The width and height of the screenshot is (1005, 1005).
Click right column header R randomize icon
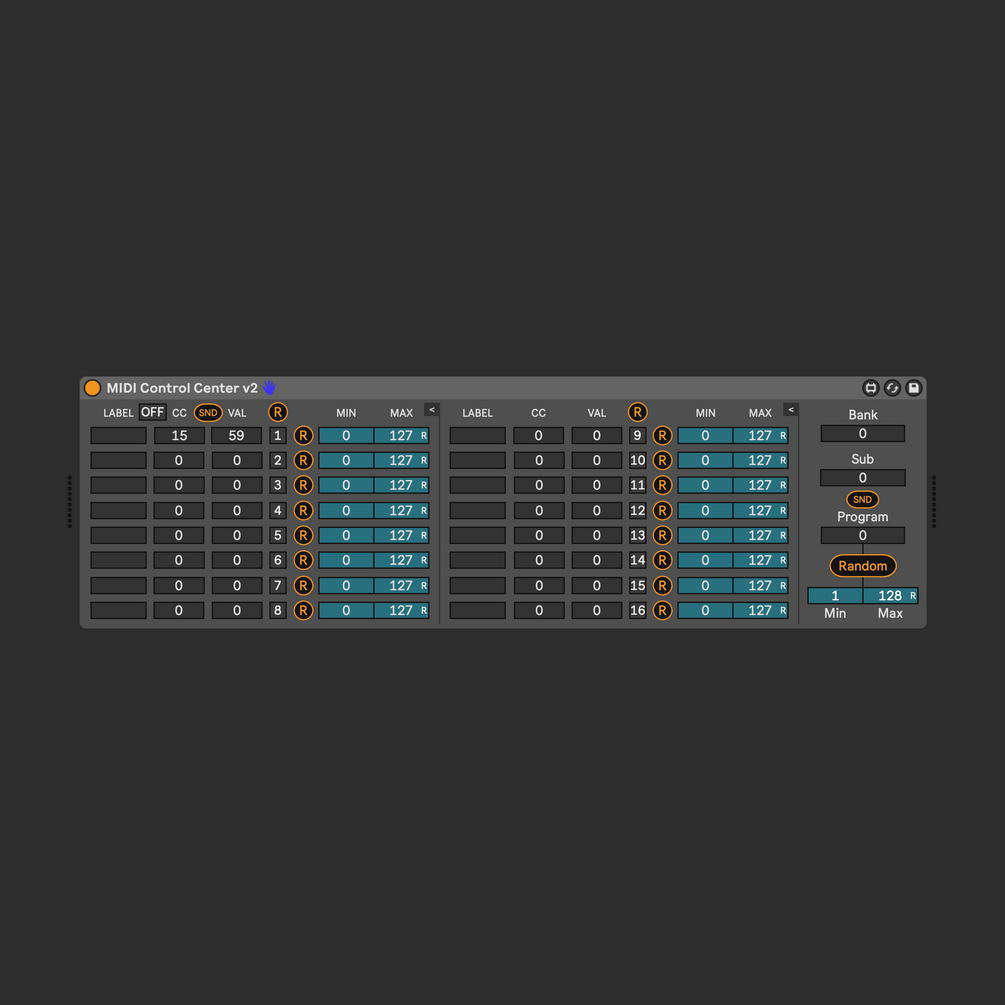click(637, 412)
